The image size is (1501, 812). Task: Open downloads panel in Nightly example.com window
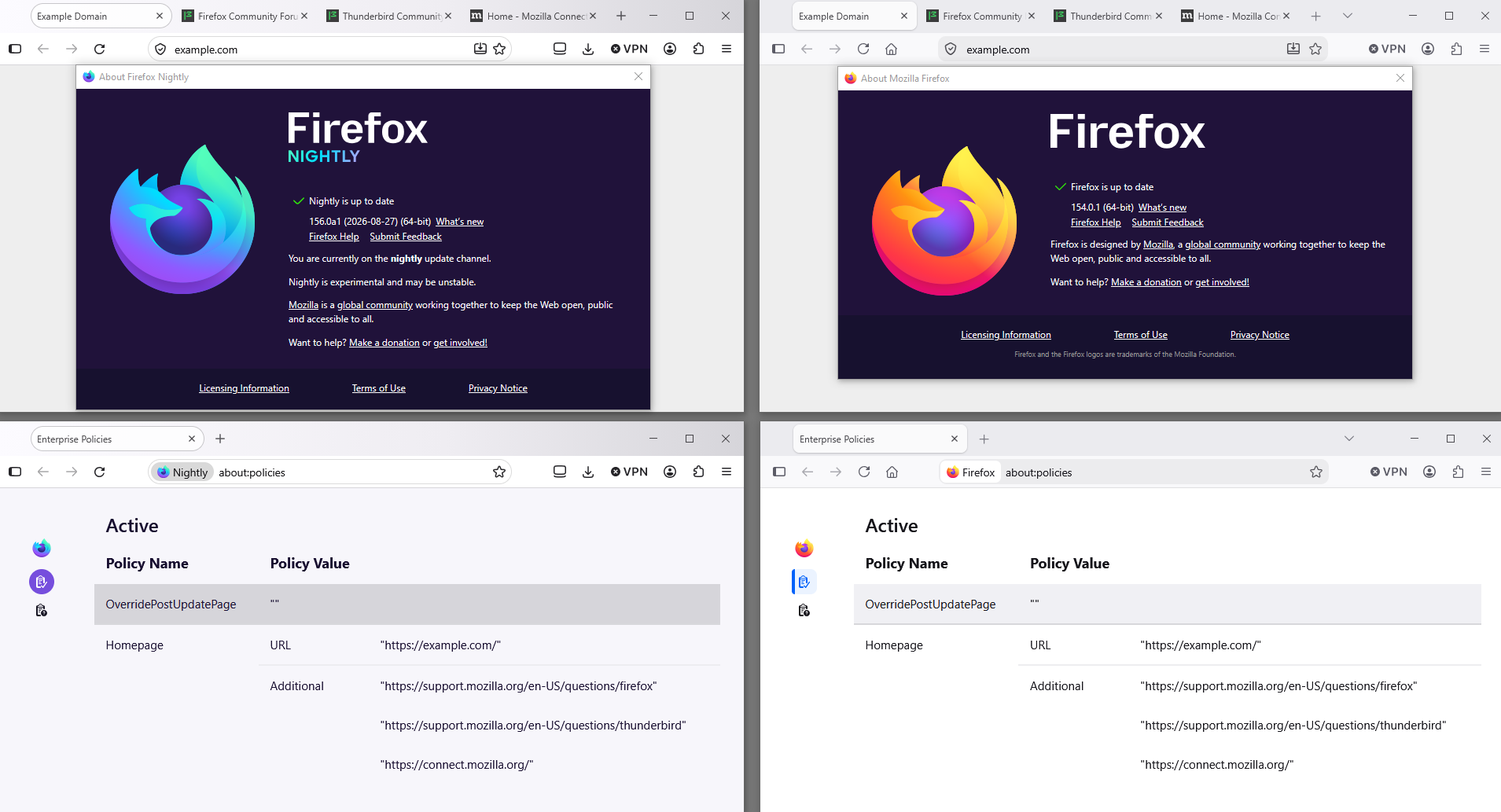(588, 49)
